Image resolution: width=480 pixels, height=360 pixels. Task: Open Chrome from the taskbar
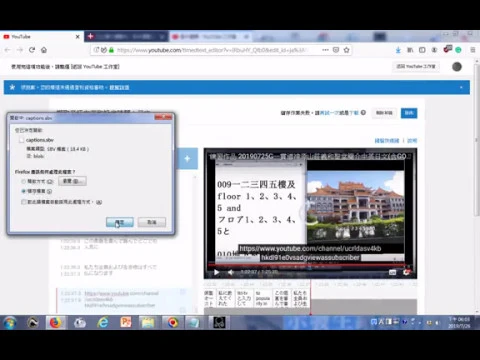click(x=172, y=322)
